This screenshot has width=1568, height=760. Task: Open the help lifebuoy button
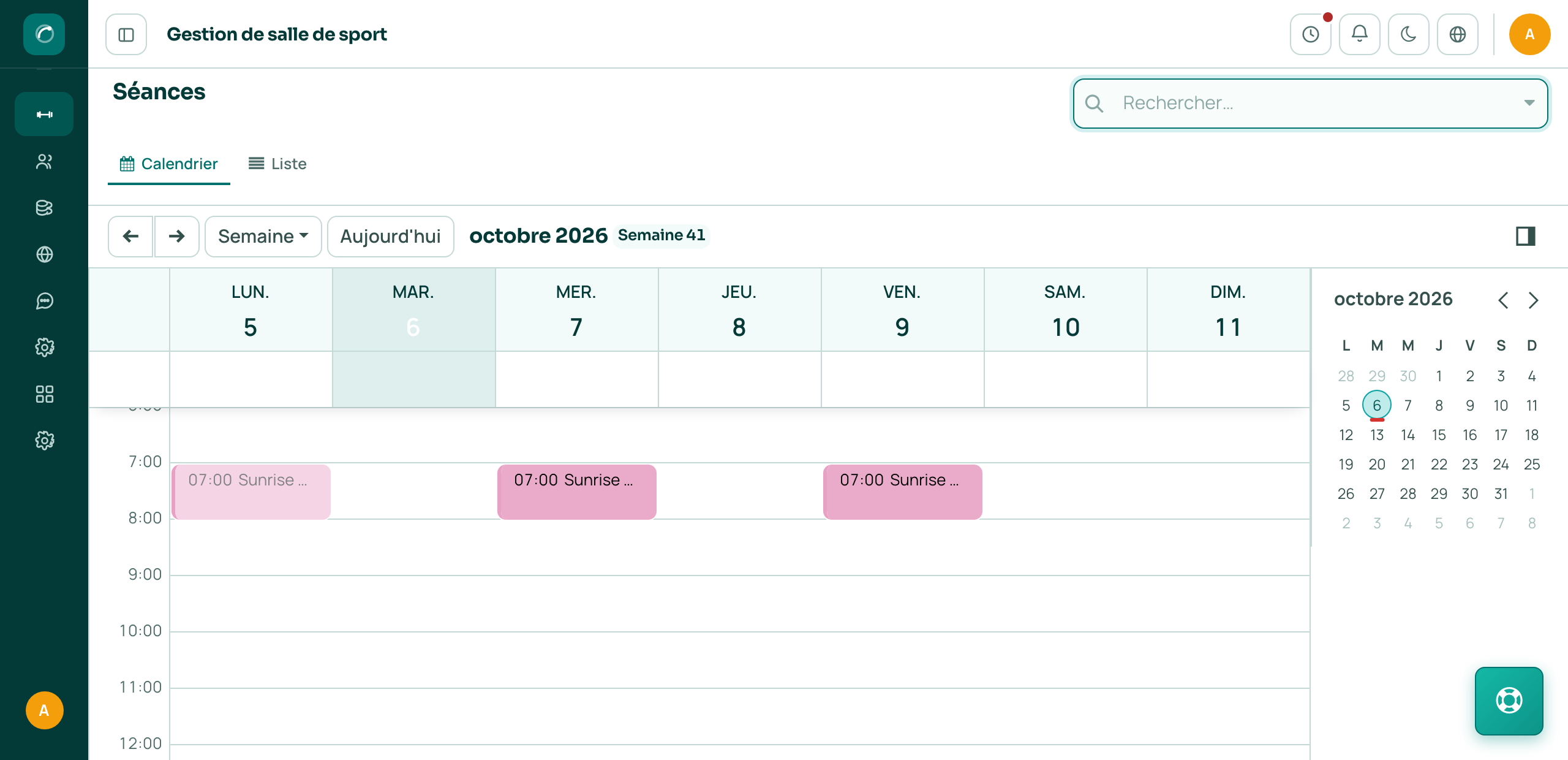tap(1509, 701)
